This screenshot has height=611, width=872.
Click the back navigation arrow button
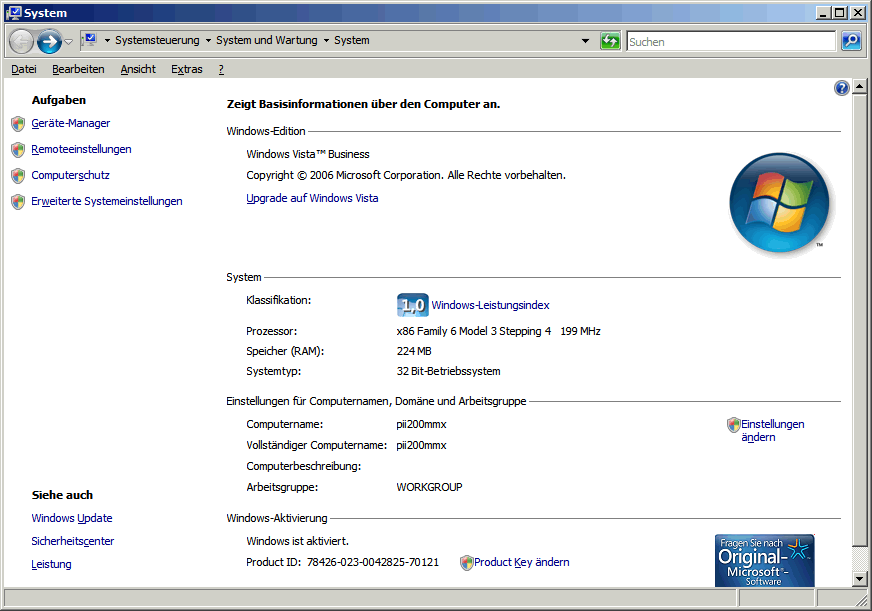(22, 42)
